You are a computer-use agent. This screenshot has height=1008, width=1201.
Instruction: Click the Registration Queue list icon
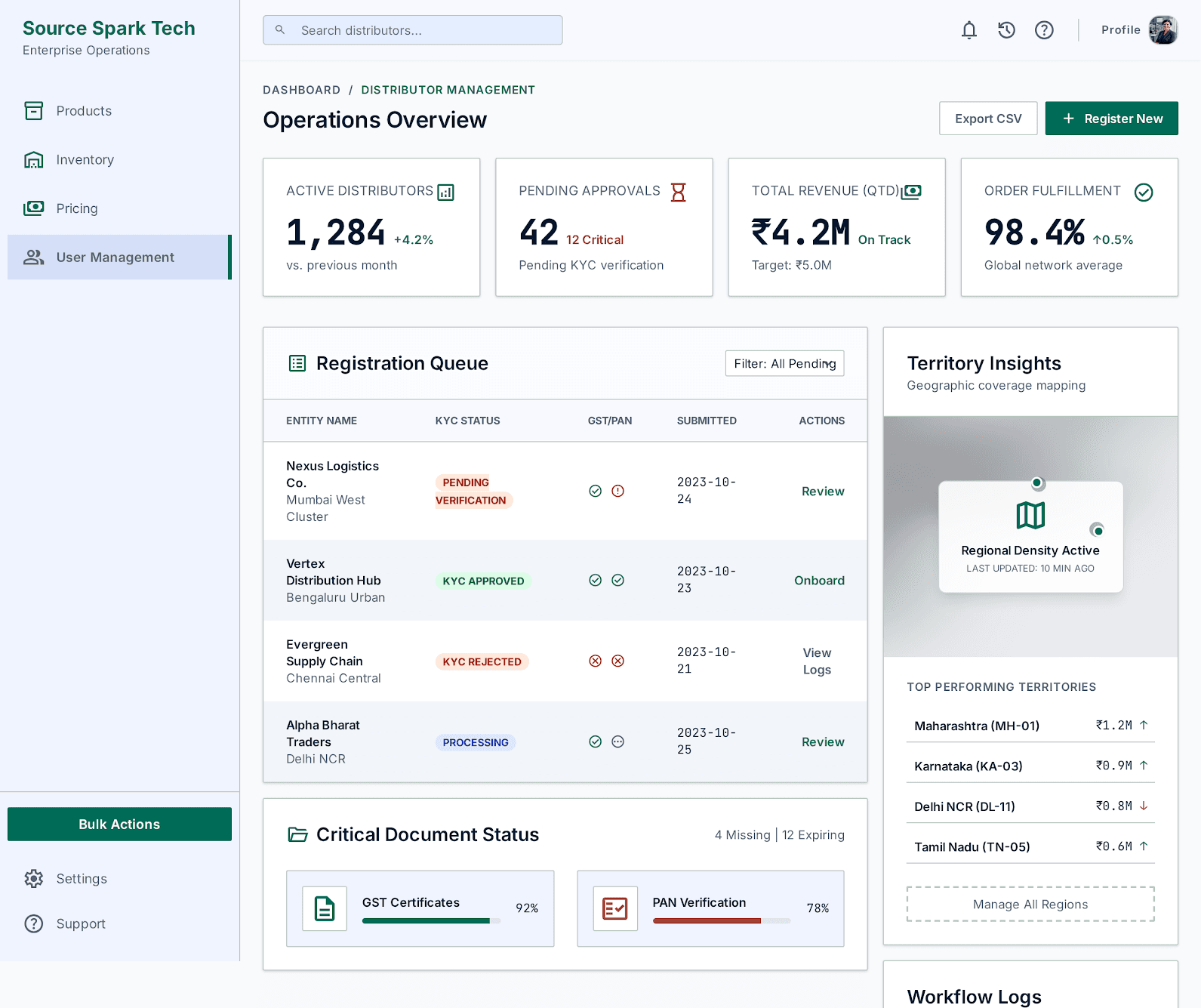(297, 363)
